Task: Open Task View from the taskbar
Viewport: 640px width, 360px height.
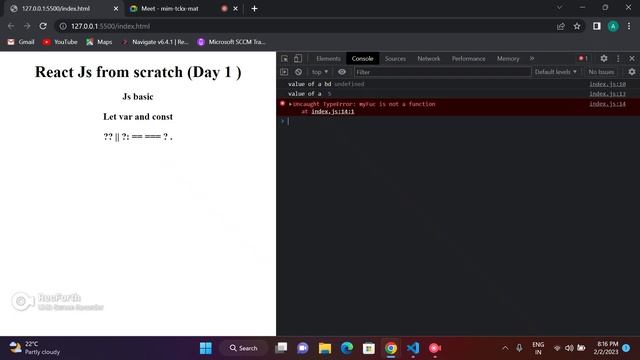Action: [281, 348]
